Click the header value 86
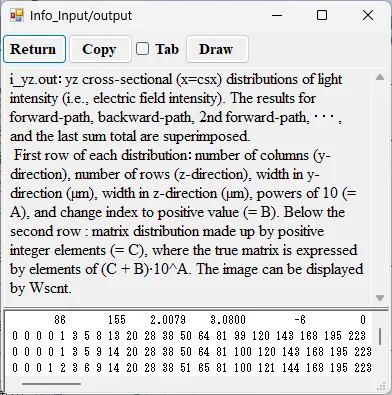 pos(60,320)
